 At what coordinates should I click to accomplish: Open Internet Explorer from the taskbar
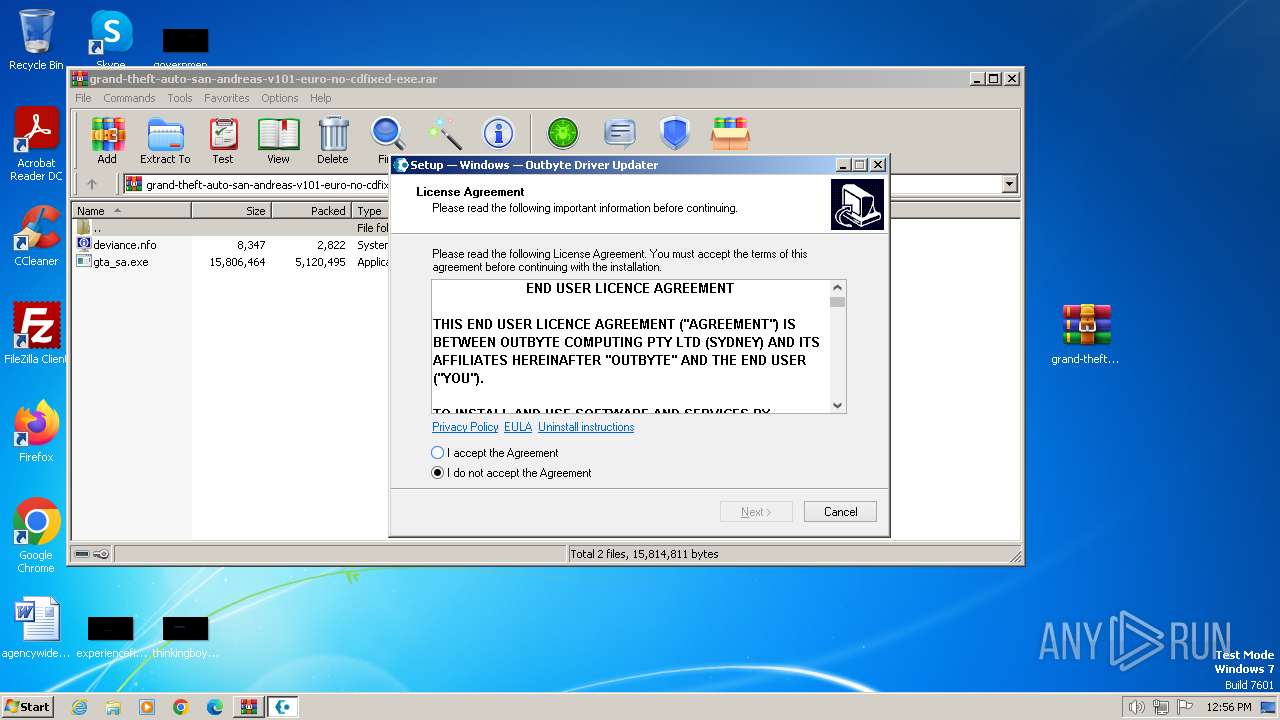point(80,707)
